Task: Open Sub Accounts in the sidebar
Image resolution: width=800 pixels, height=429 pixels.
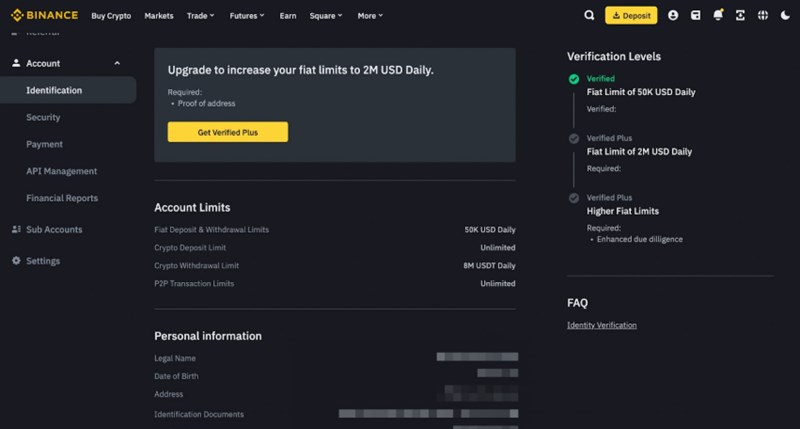Action: point(54,230)
